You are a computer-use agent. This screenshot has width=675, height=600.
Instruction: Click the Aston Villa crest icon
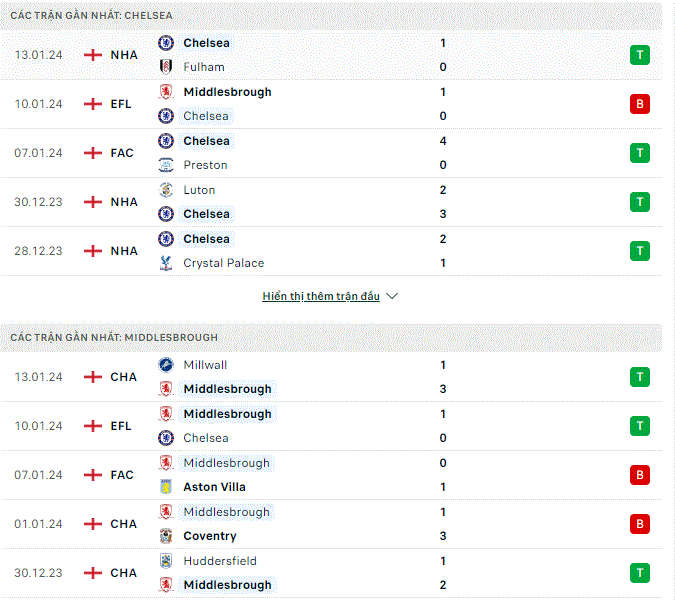point(166,487)
